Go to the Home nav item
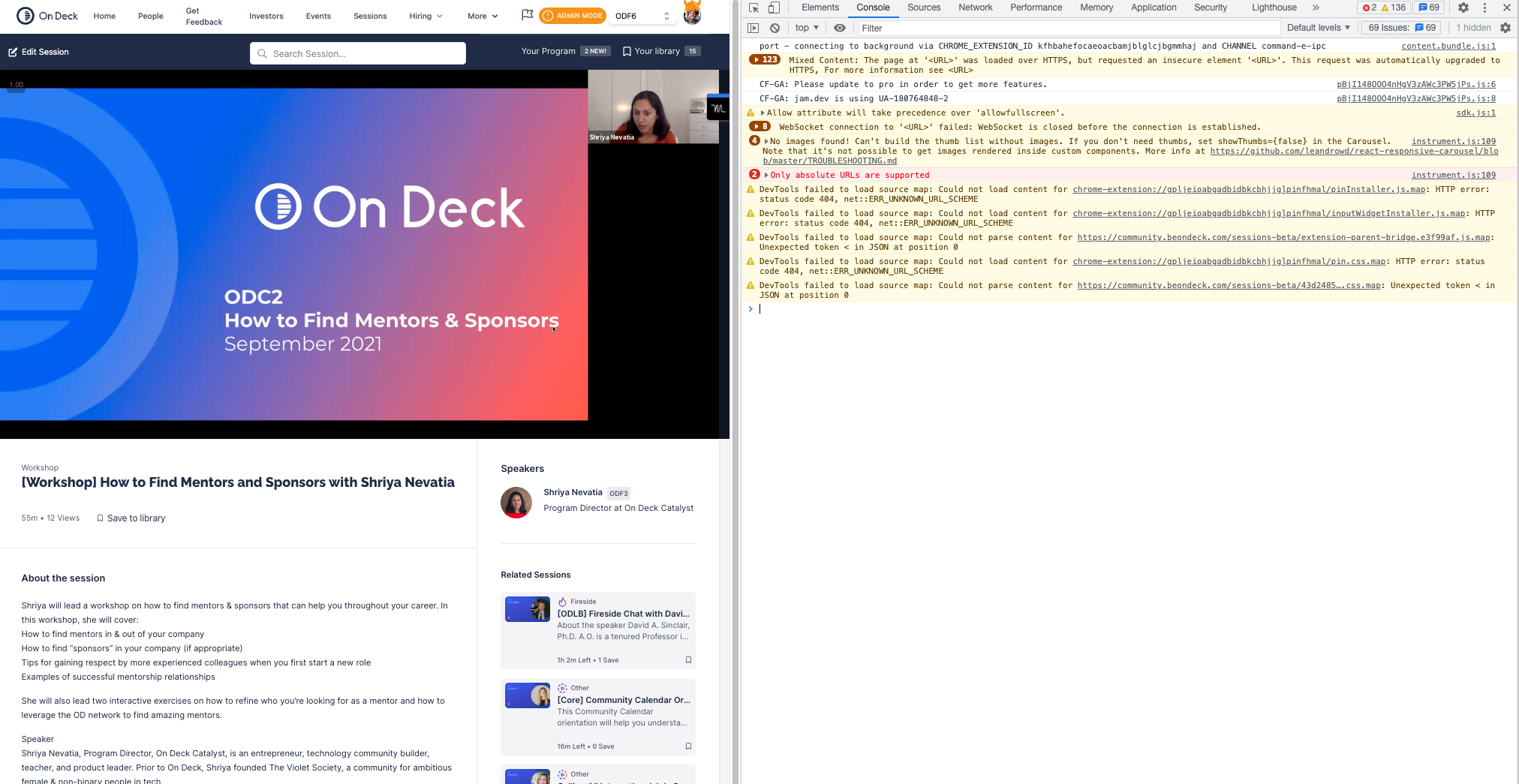Viewport: 1519px width, 784px height. [x=104, y=16]
